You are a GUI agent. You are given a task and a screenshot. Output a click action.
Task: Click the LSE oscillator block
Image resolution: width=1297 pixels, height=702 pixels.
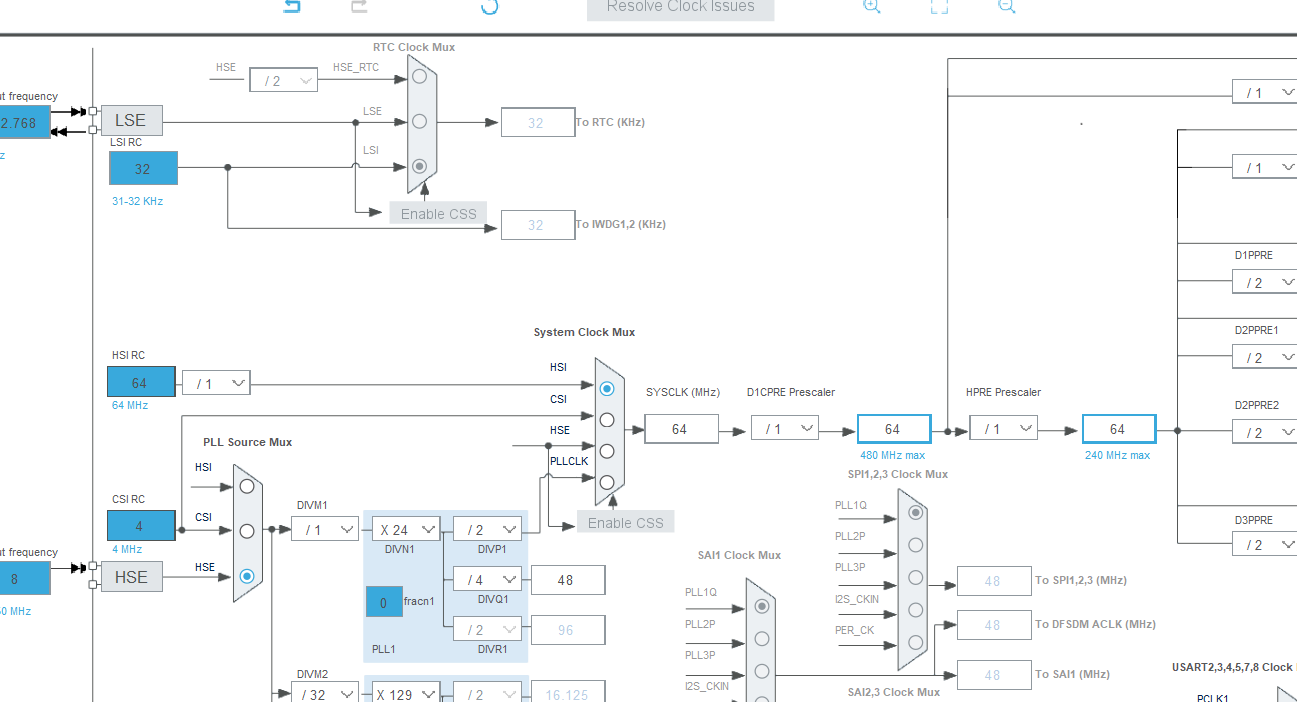[131, 121]
